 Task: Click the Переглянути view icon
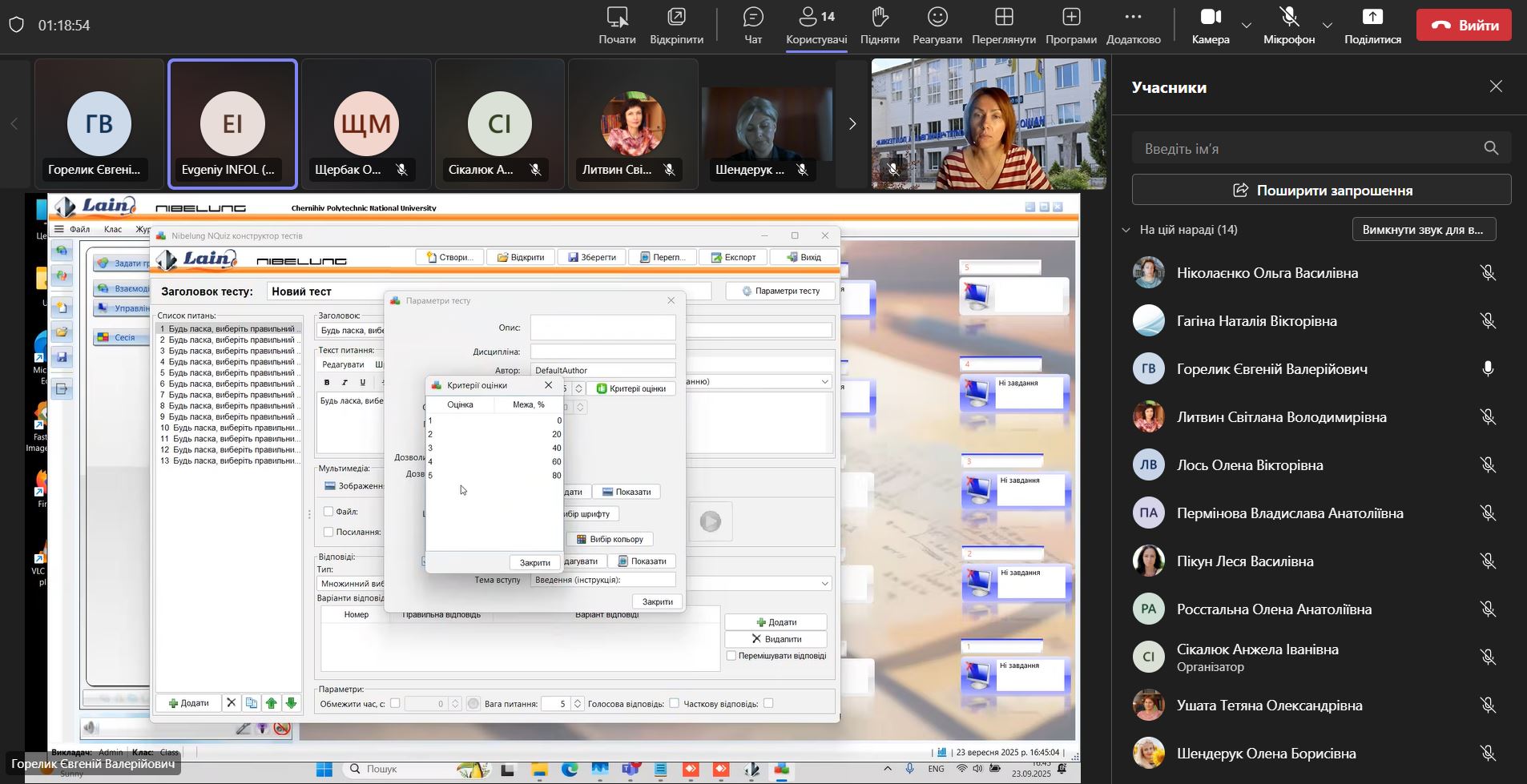click(1003, 25)
